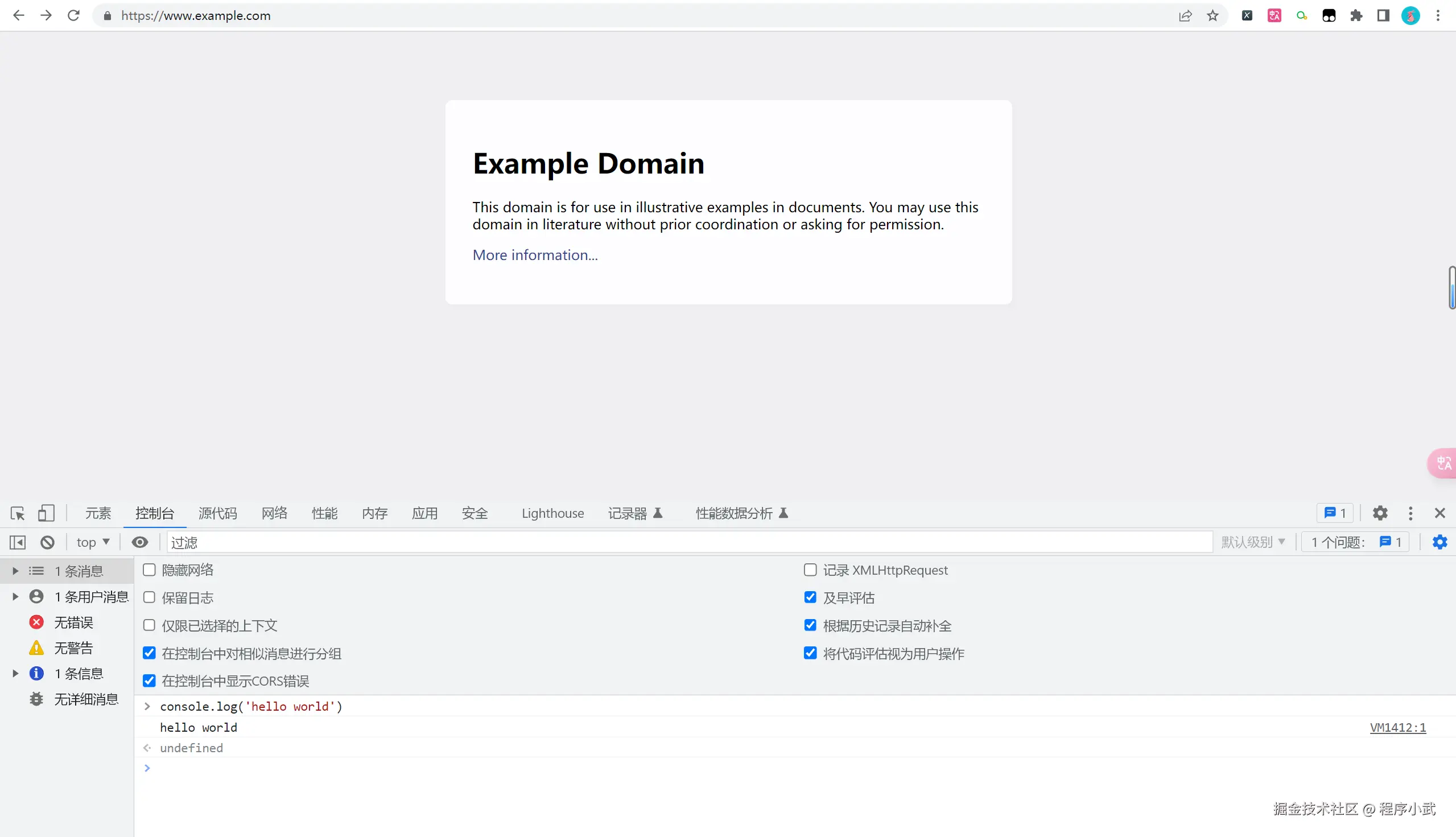Open the top context dropdown

93,542
